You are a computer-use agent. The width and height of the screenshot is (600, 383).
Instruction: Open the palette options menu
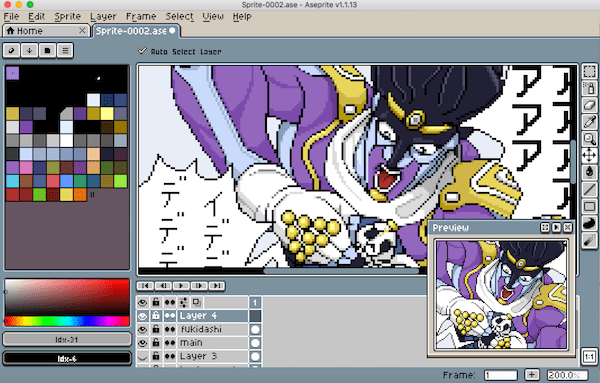pyautogui.click(x=65, y=51)
